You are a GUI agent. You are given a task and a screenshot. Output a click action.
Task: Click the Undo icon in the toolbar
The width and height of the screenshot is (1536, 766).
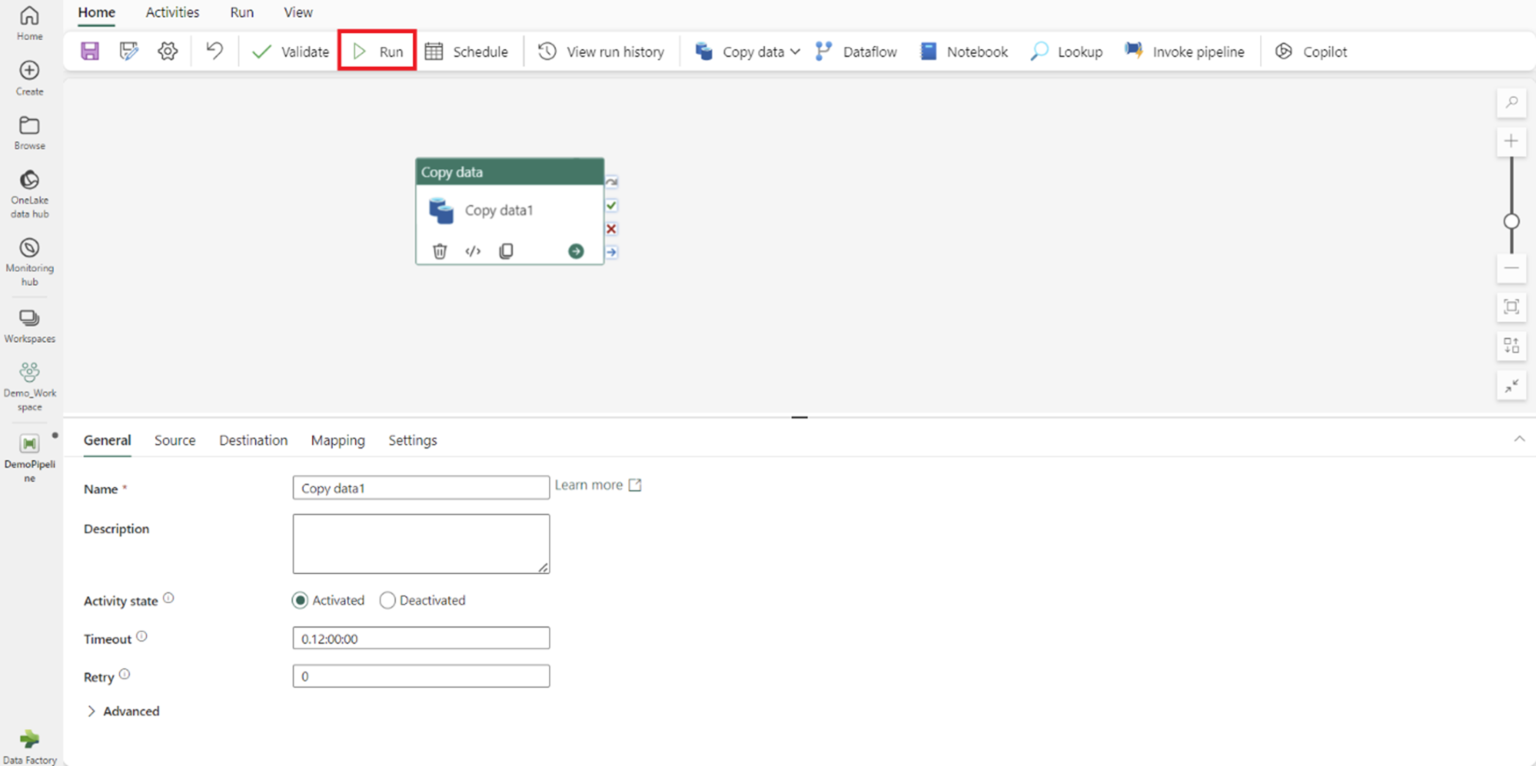pyautogui.click(x=213, y=51)
